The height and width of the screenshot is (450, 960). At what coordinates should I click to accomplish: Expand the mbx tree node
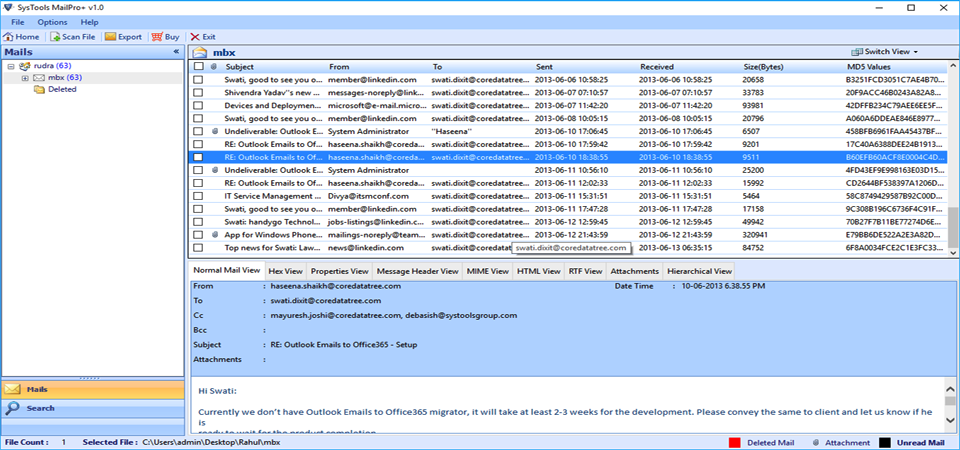(x=25, y=78)
